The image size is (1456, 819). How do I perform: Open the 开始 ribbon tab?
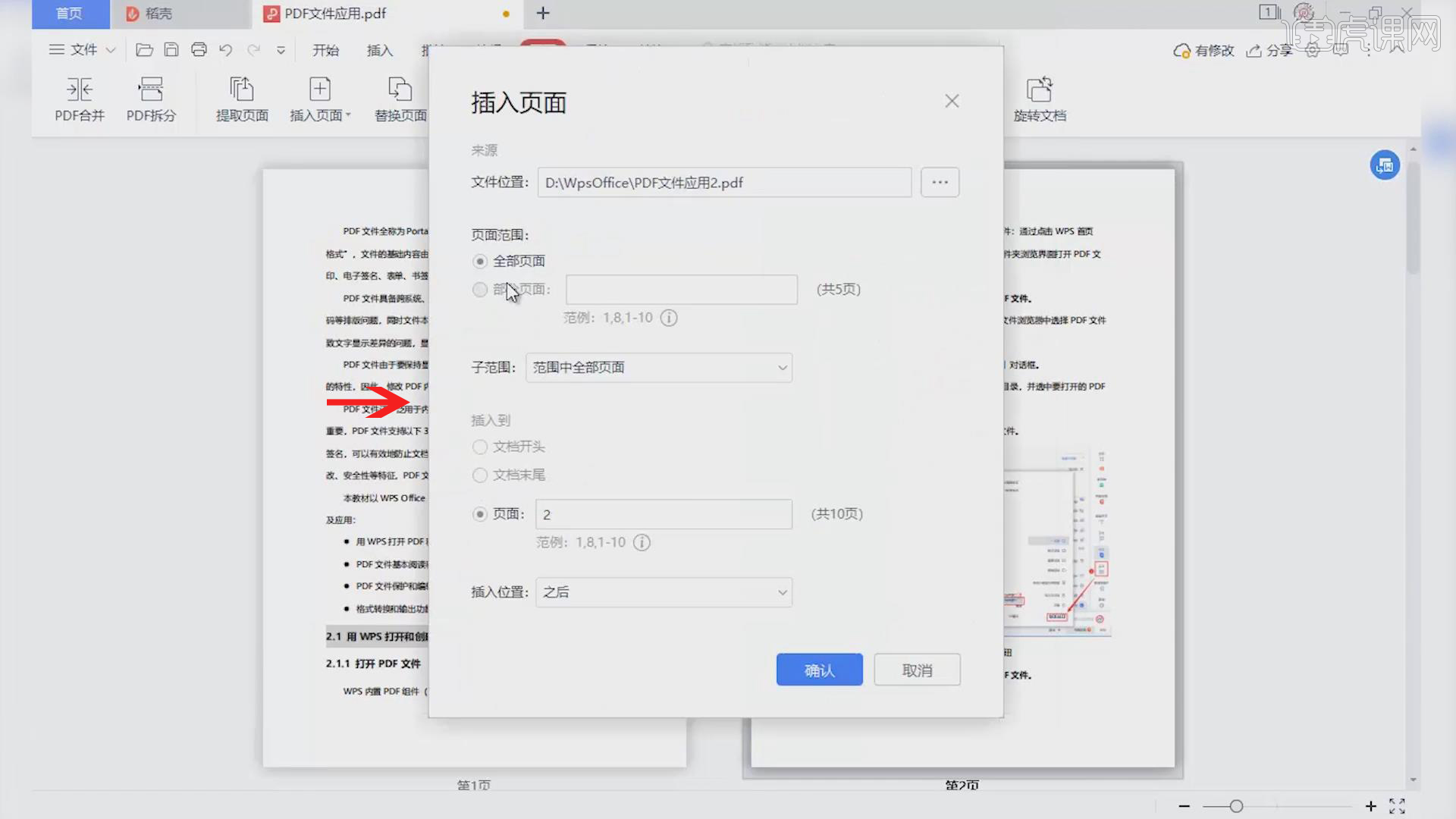click(x=325, y=50)
